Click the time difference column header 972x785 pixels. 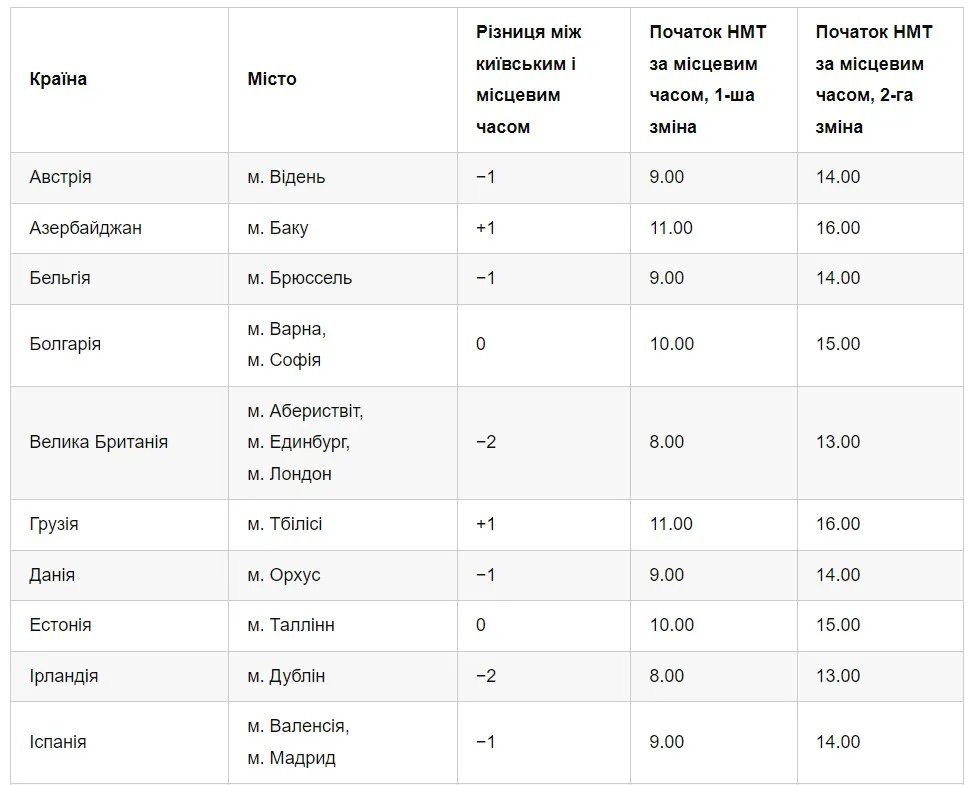(x=529, y=80)
